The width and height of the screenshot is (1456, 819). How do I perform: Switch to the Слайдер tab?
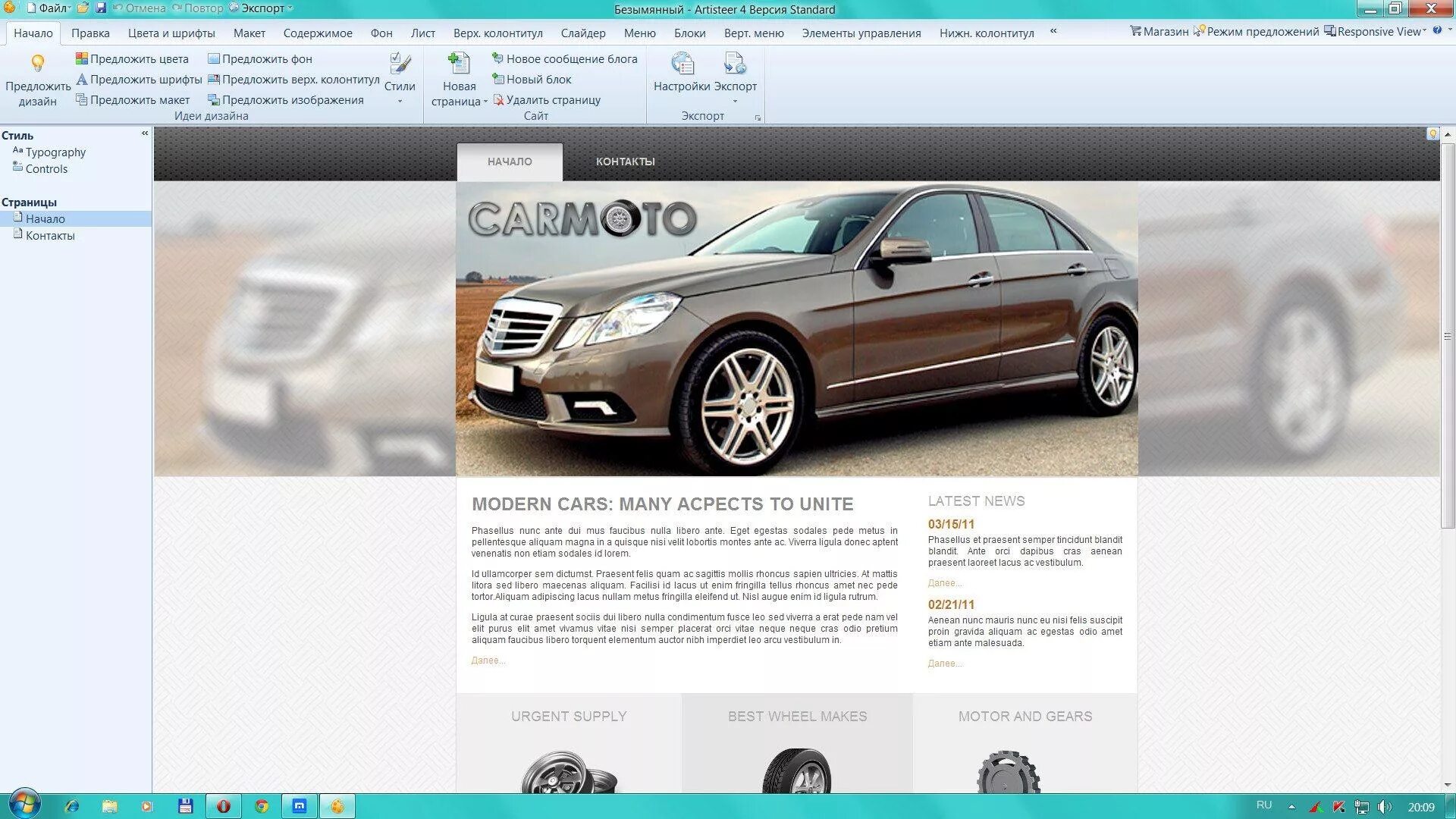click(583, 33)
